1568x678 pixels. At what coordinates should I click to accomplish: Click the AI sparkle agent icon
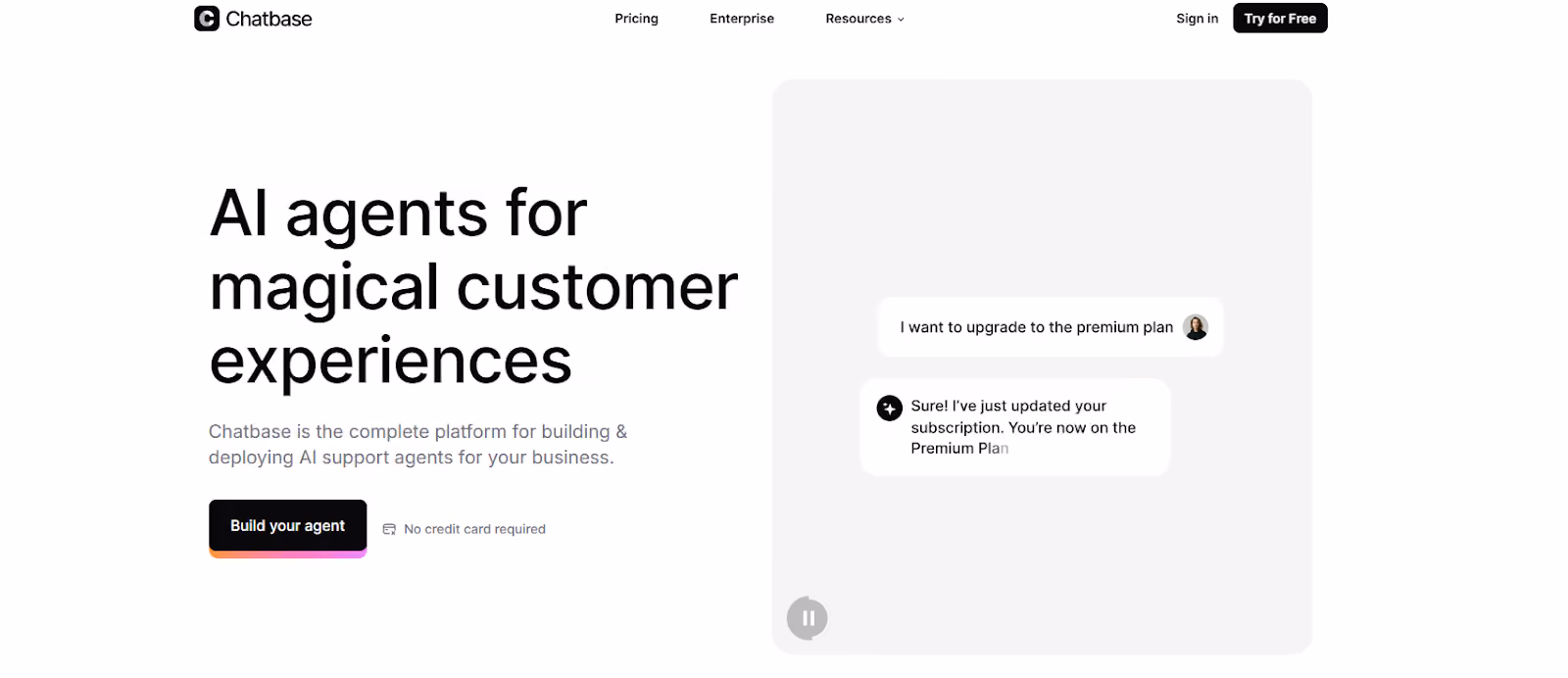tap(890, 408)
